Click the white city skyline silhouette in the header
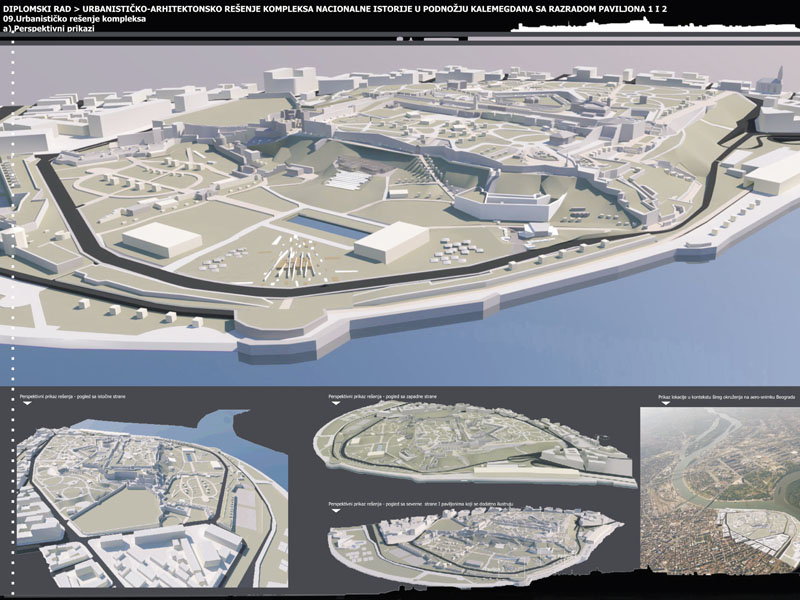Screen dimensions: 800x600 coord(655,23)
